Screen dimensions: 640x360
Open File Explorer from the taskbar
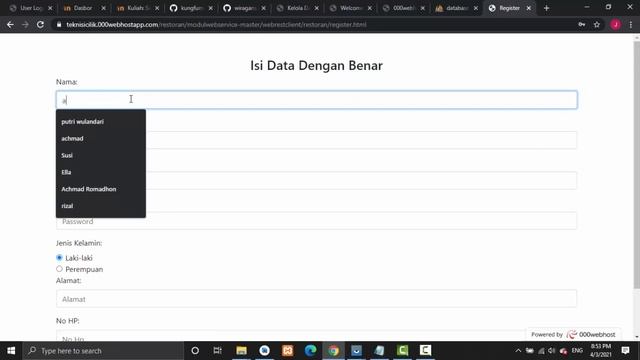pos(241,351)
